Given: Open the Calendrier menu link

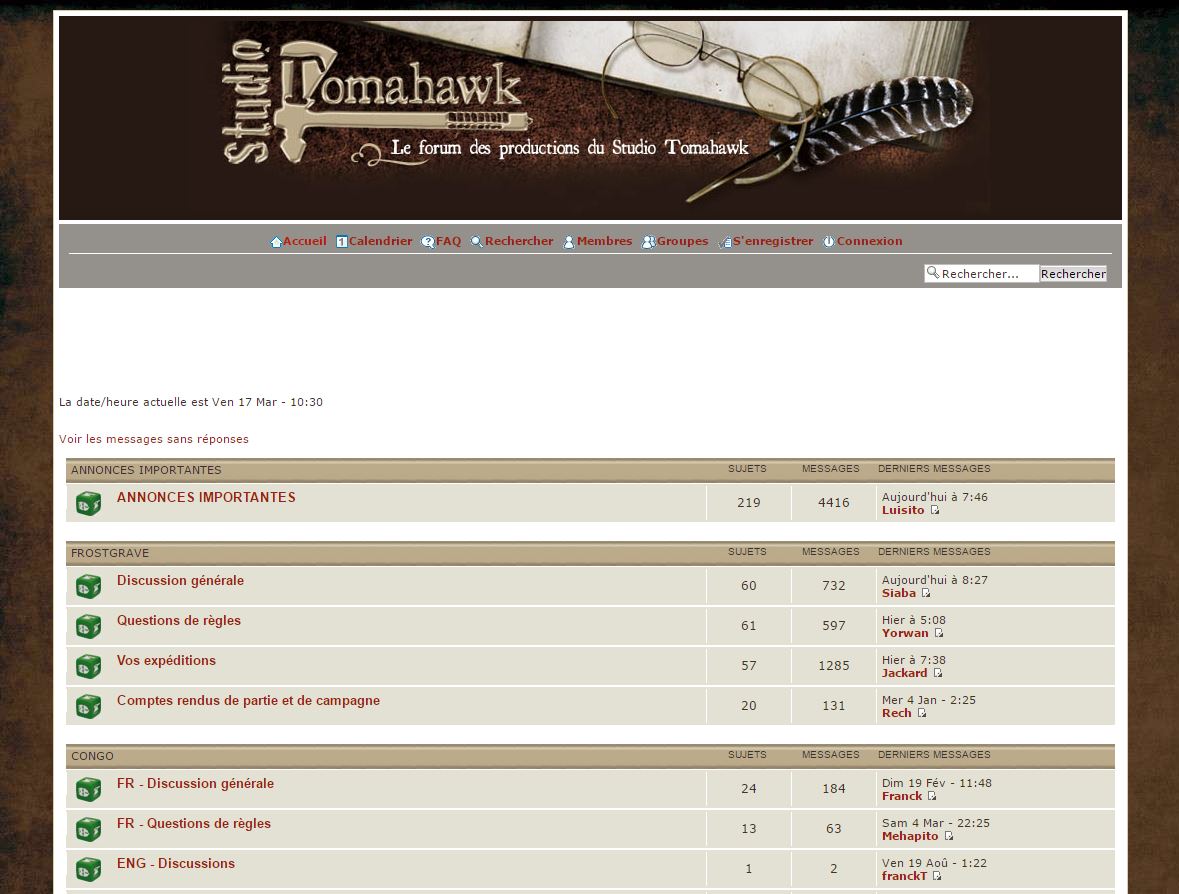Looking at the screenshot, I should 380,241.
